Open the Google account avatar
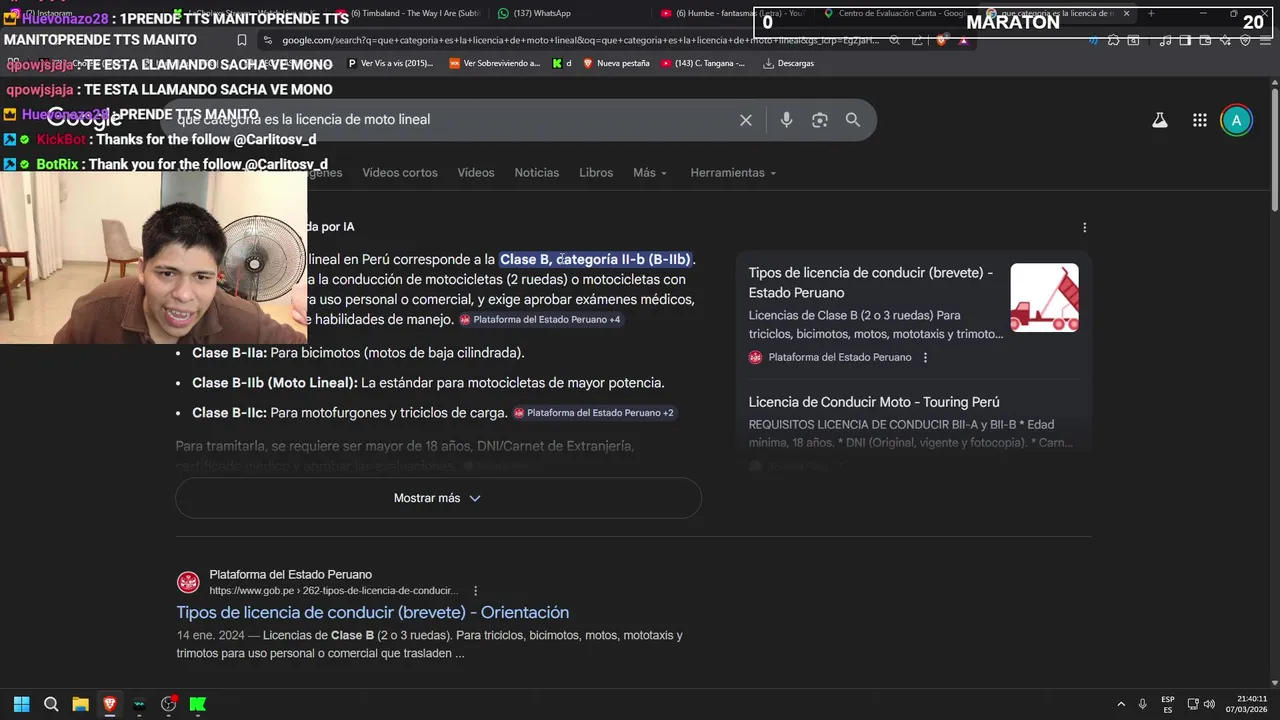Screen dimensions: 1280x720 coord(1236,120)
